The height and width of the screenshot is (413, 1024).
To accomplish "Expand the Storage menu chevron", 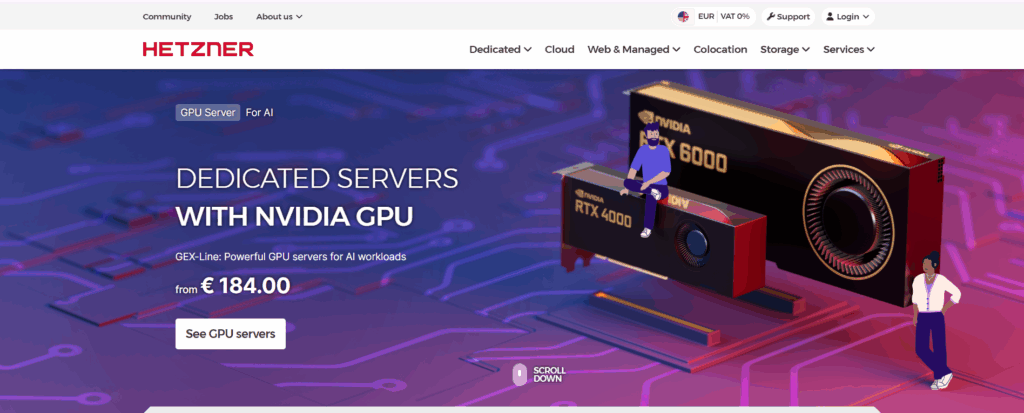I will click(x=806, y=49).
